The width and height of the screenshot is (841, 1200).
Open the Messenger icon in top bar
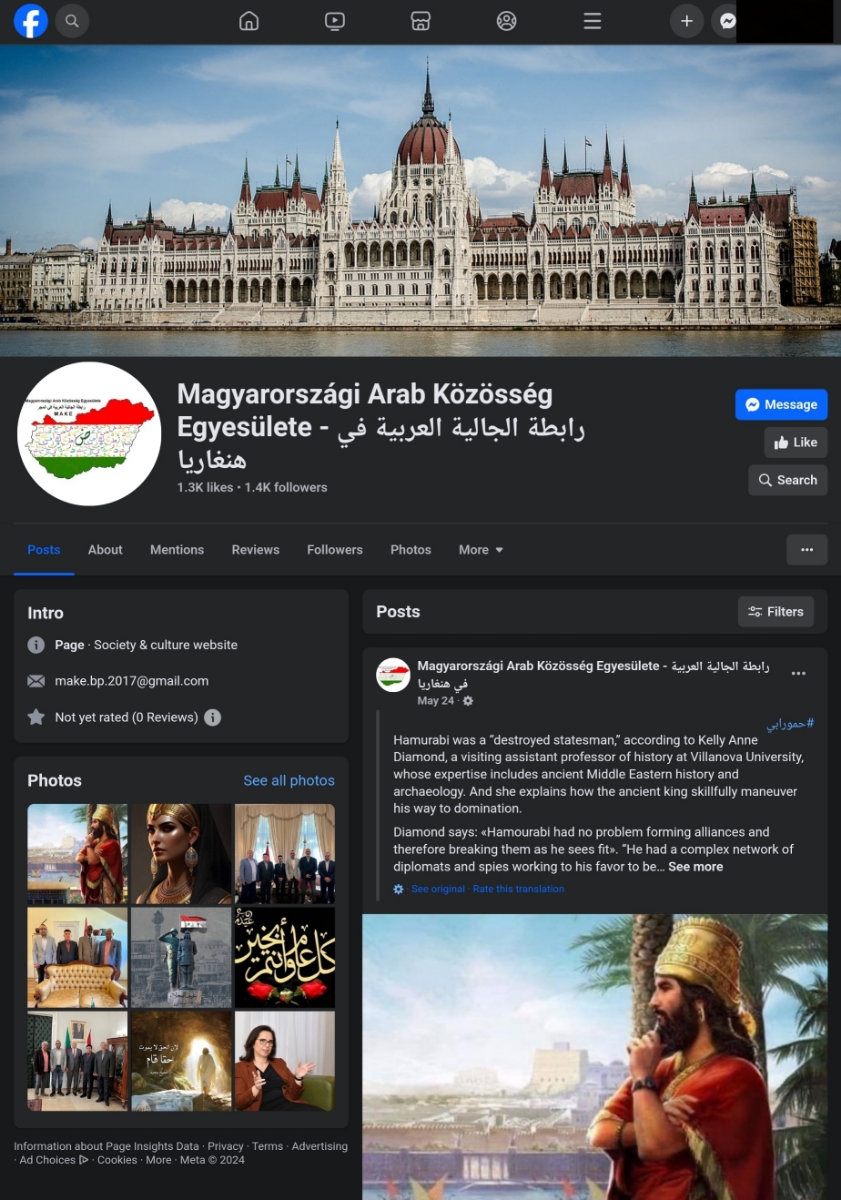pos(727,21)
